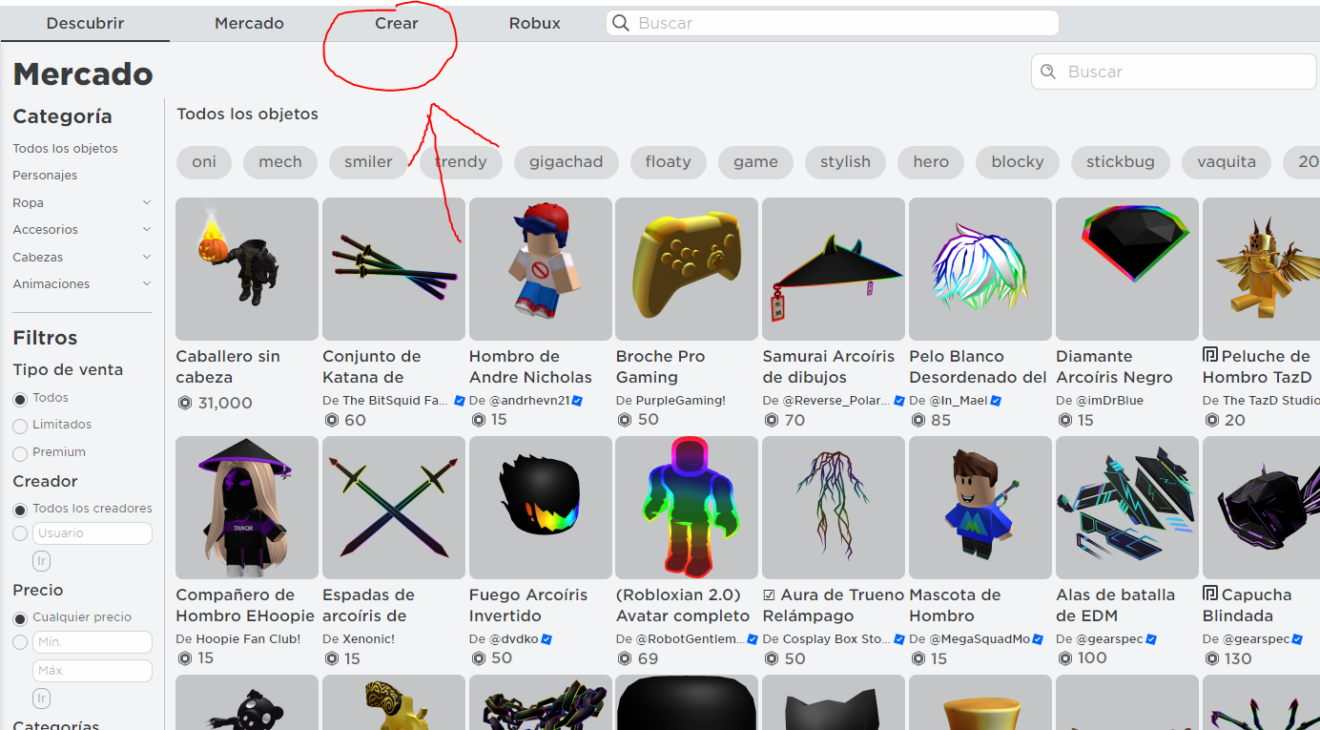Open the Pelo Blanco Desordenado hair thumbnail
1320x730 pixels.
(980, 269)
